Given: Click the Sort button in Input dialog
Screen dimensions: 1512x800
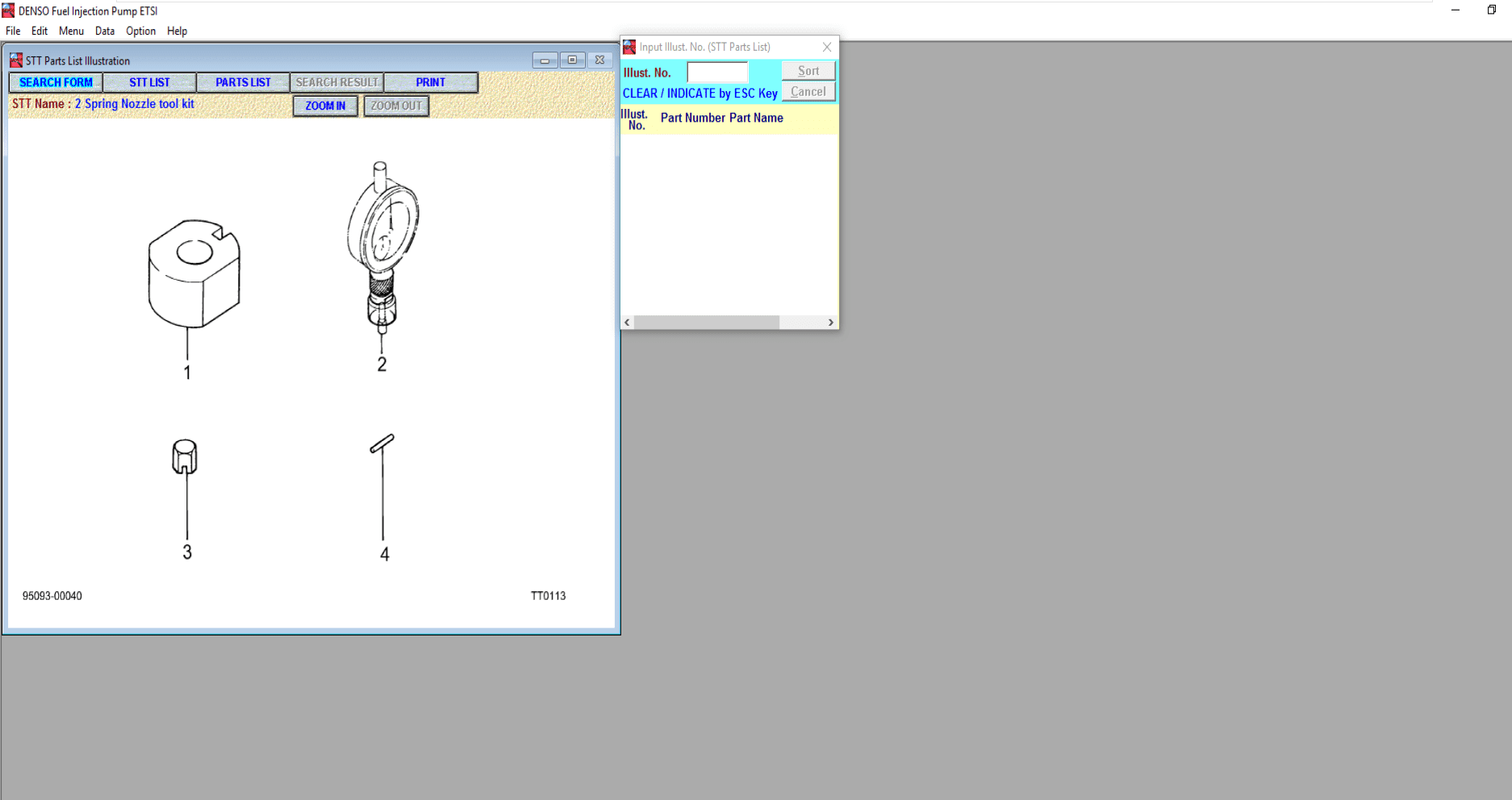Looking at the screenshot, I should 808,71.
